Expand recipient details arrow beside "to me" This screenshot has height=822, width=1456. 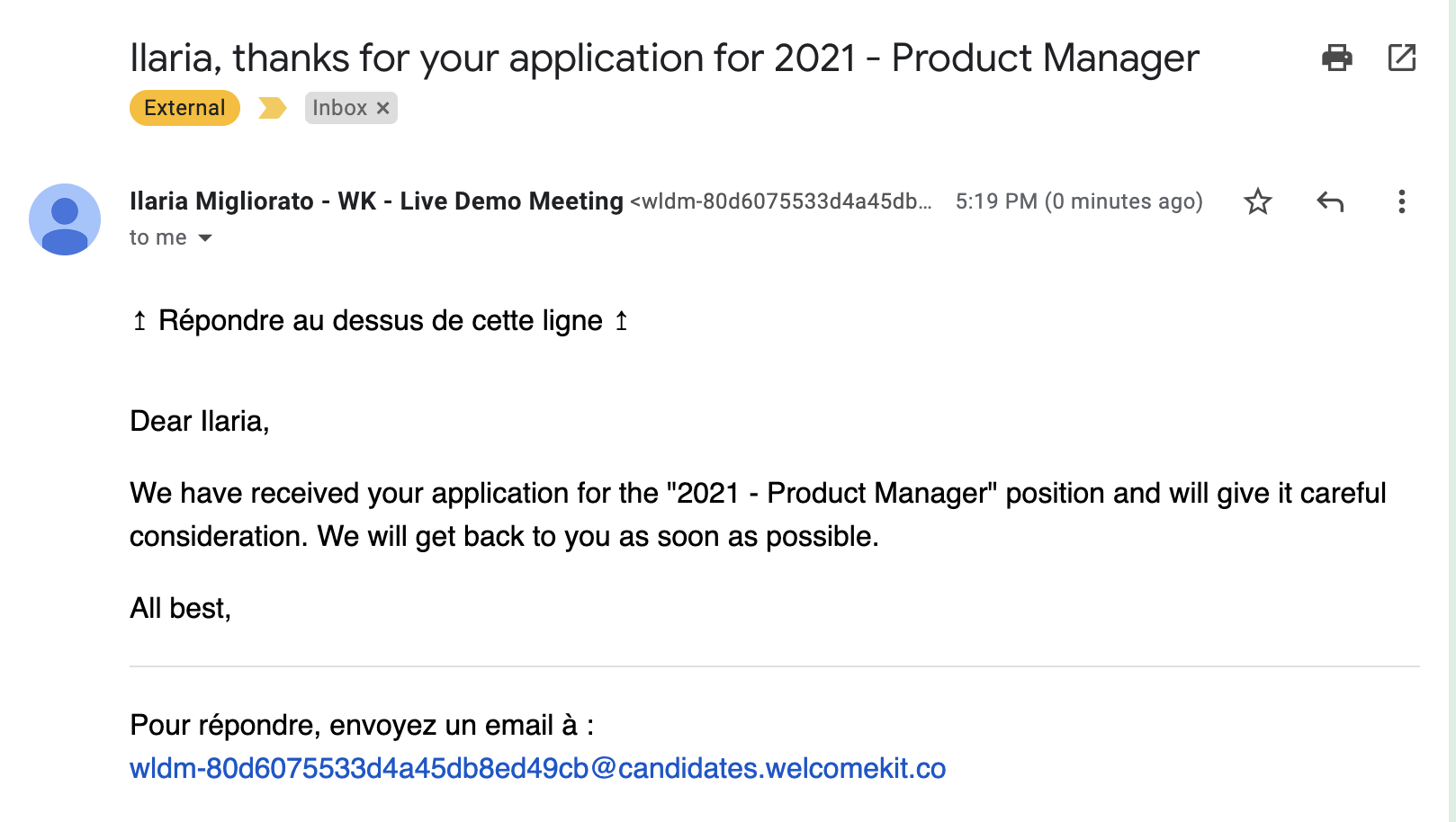(205, 238)
